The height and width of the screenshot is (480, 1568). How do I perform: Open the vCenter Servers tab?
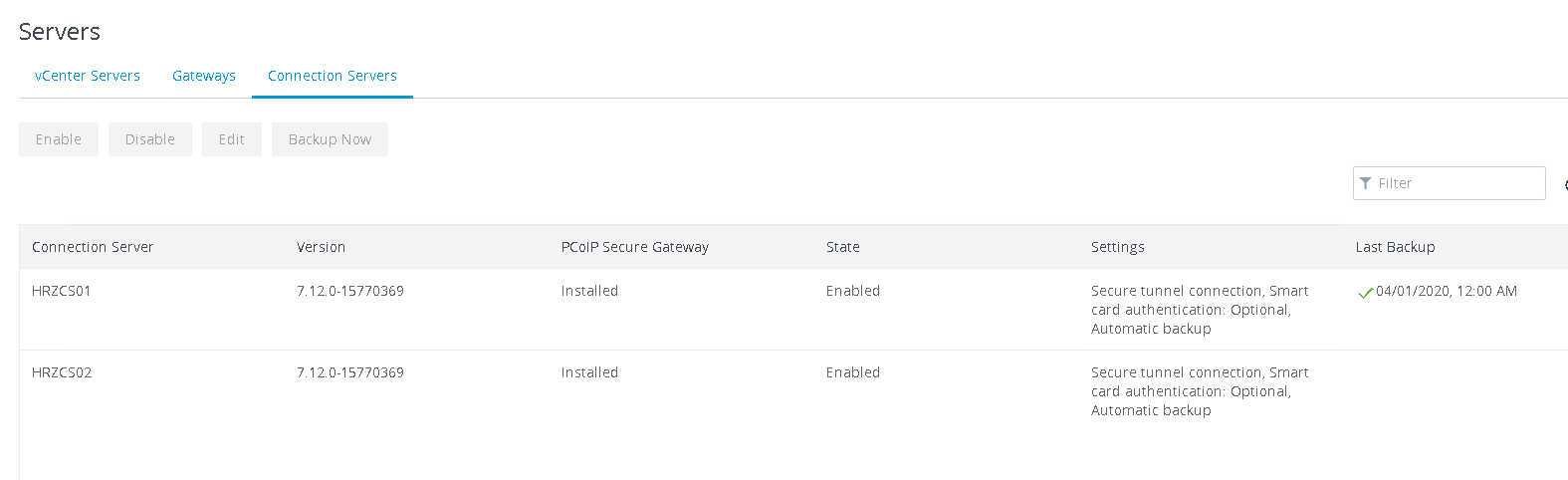tap(88, 76)
